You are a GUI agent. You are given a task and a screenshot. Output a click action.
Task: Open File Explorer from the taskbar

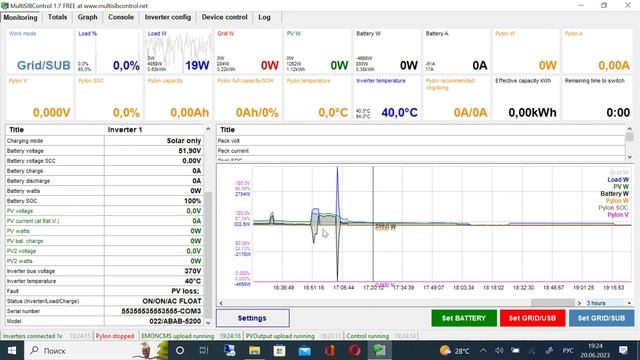click(x=254, y=351)
